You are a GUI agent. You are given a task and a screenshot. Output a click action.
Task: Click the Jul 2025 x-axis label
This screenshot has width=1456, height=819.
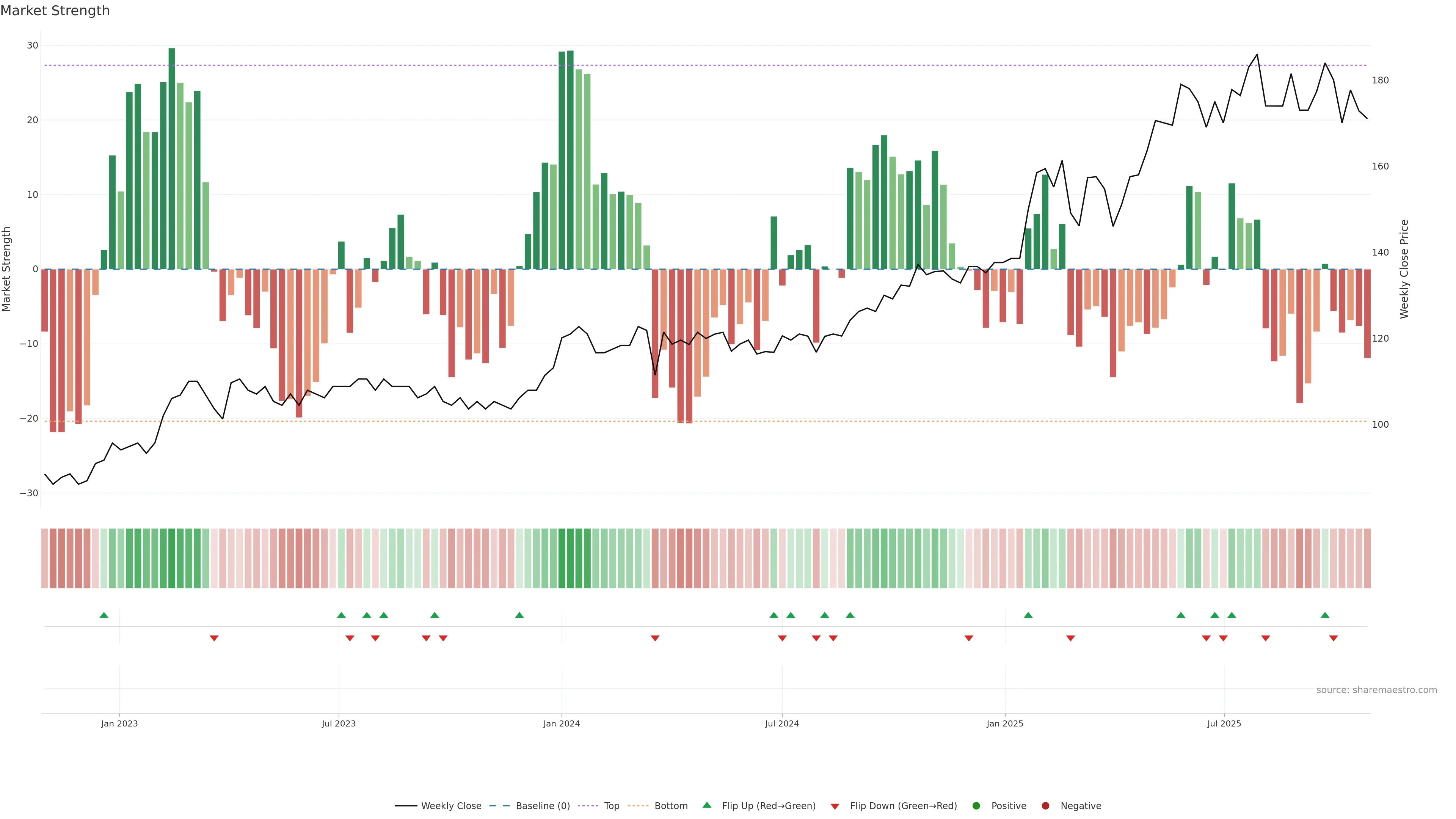(1224, 723)
